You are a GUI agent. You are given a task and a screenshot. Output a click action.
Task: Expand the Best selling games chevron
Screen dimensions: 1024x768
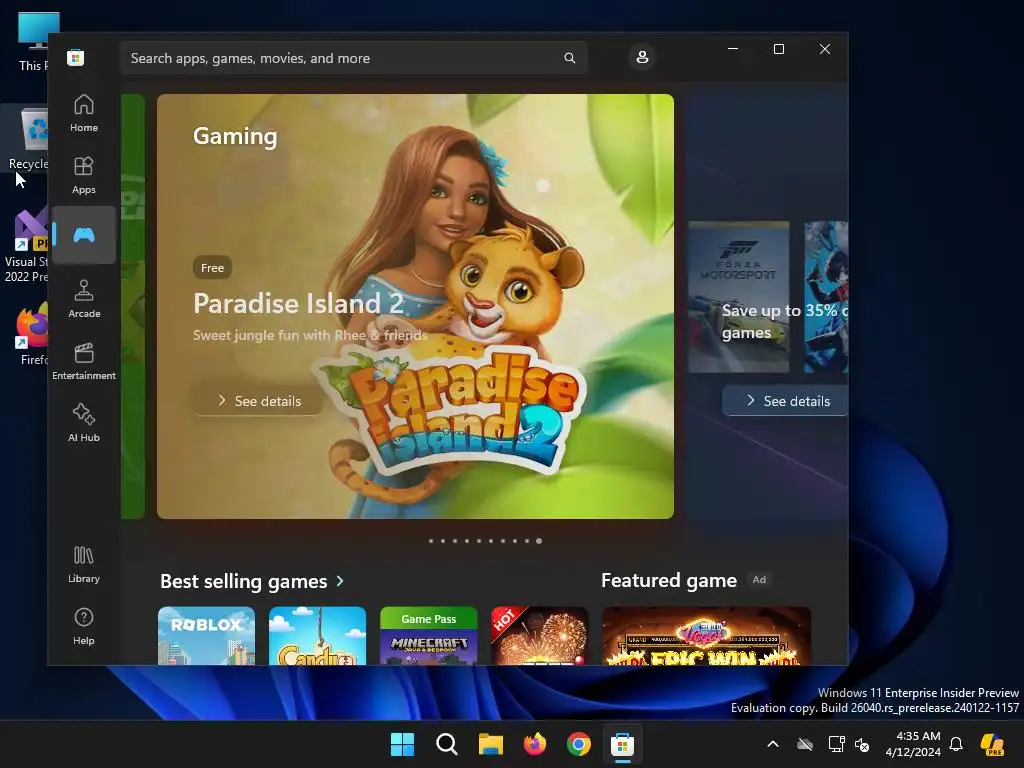tap(340, 581)
